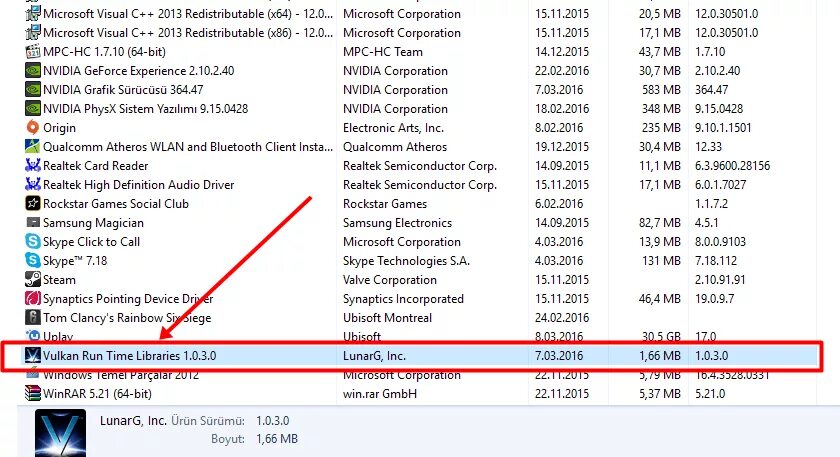Click Boyut value in details pane
Viewport: 840px width, 457px height.
pos(277,439)
